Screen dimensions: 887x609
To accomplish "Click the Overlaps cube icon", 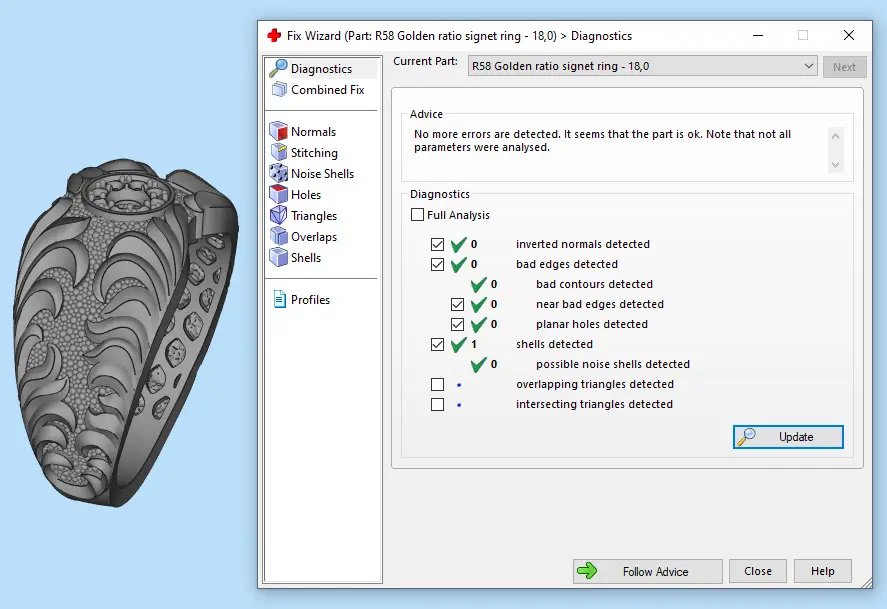I will point(278,236).
